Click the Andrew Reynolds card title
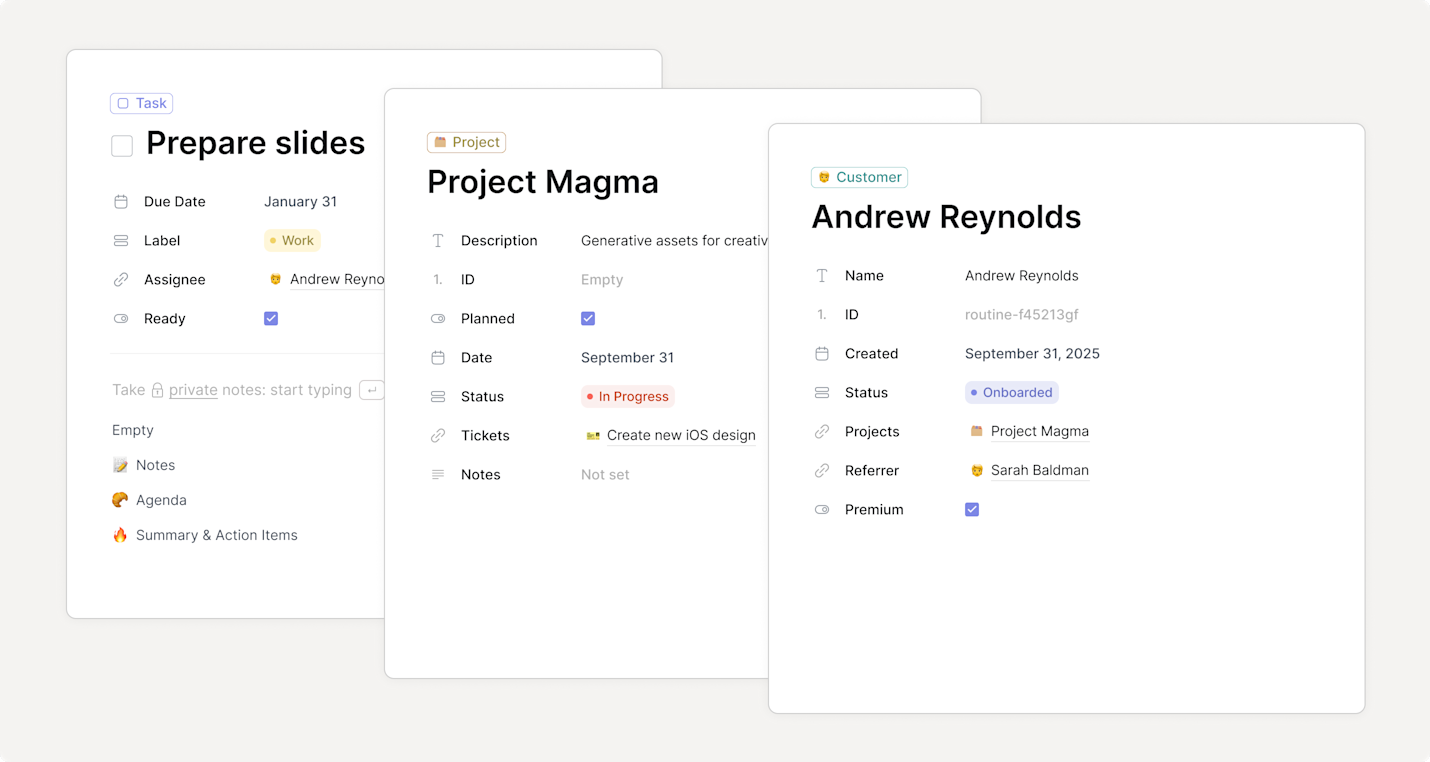 [x=946, y=217]
